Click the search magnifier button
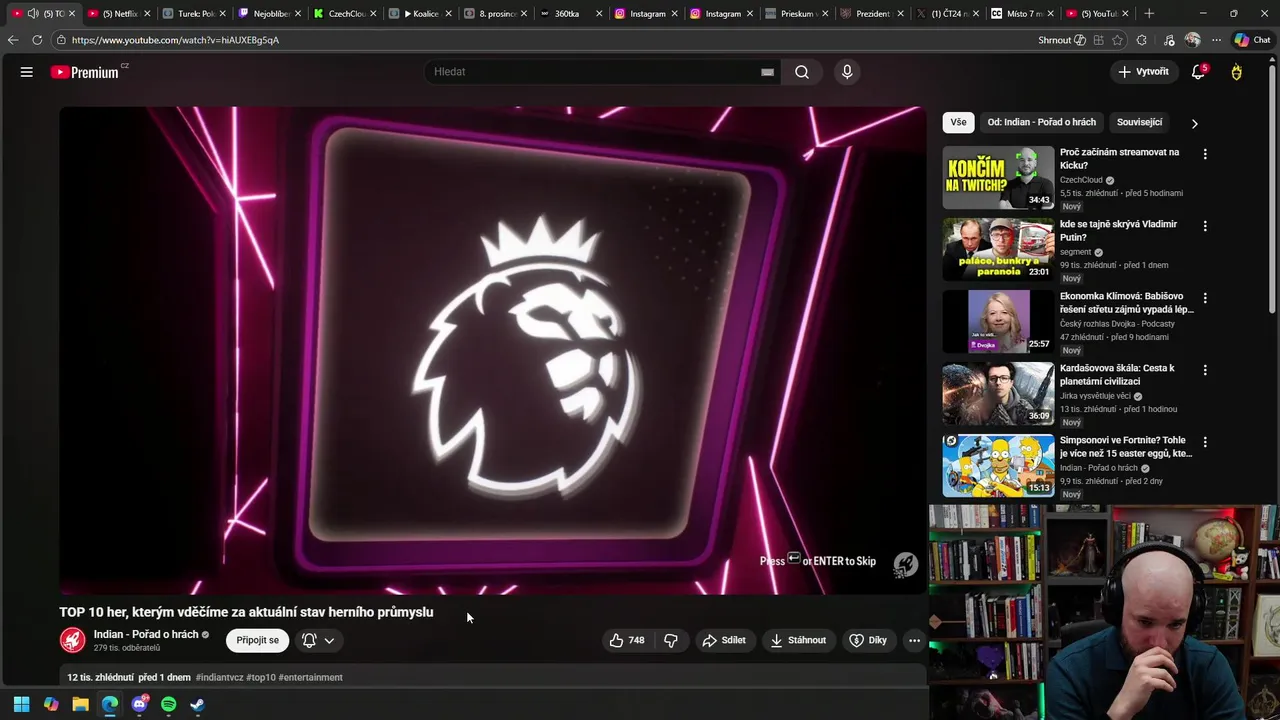The image size is (1280, 720). point(802,72)
